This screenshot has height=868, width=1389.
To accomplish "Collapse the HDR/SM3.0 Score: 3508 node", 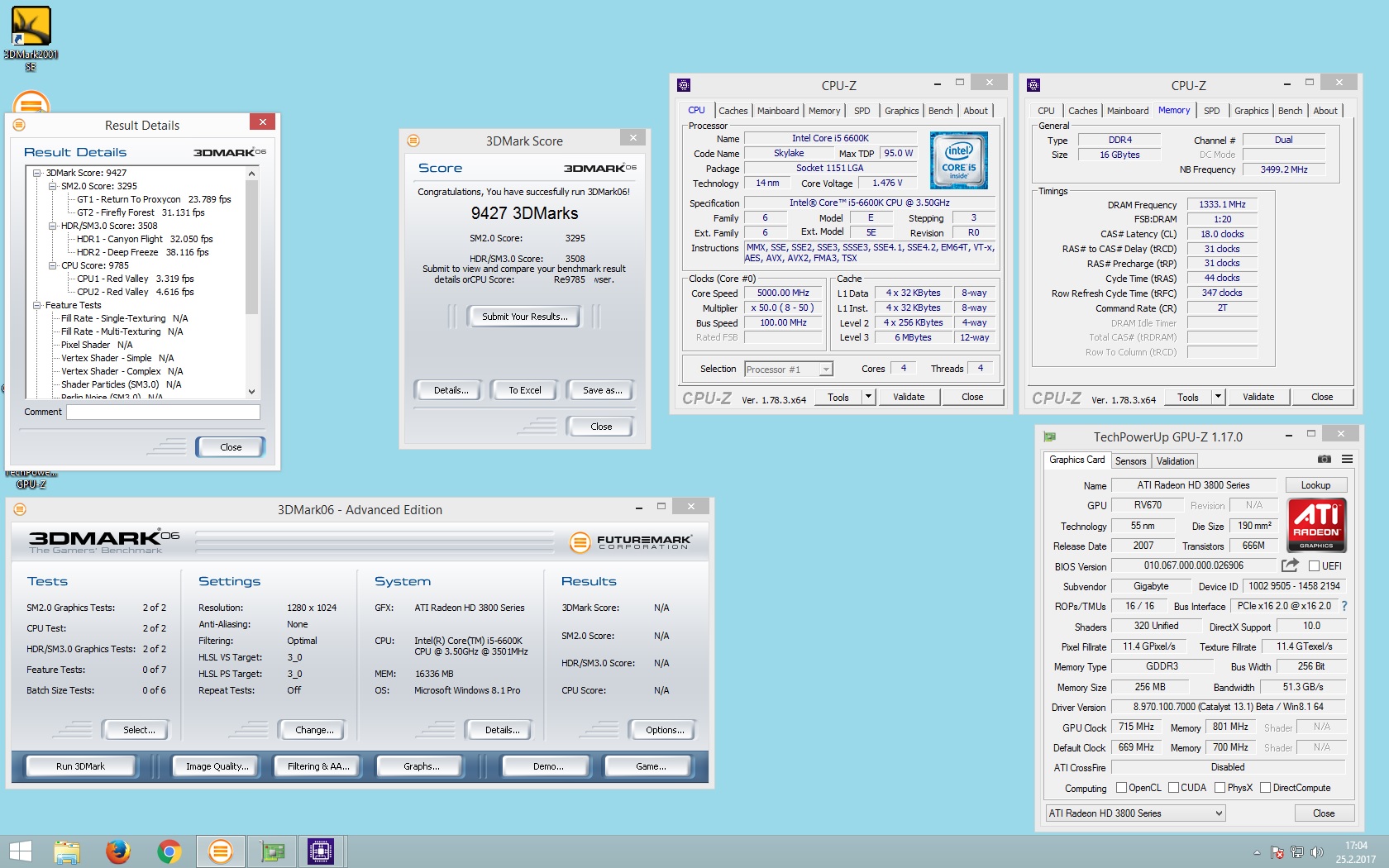I will tap(53, 226).
